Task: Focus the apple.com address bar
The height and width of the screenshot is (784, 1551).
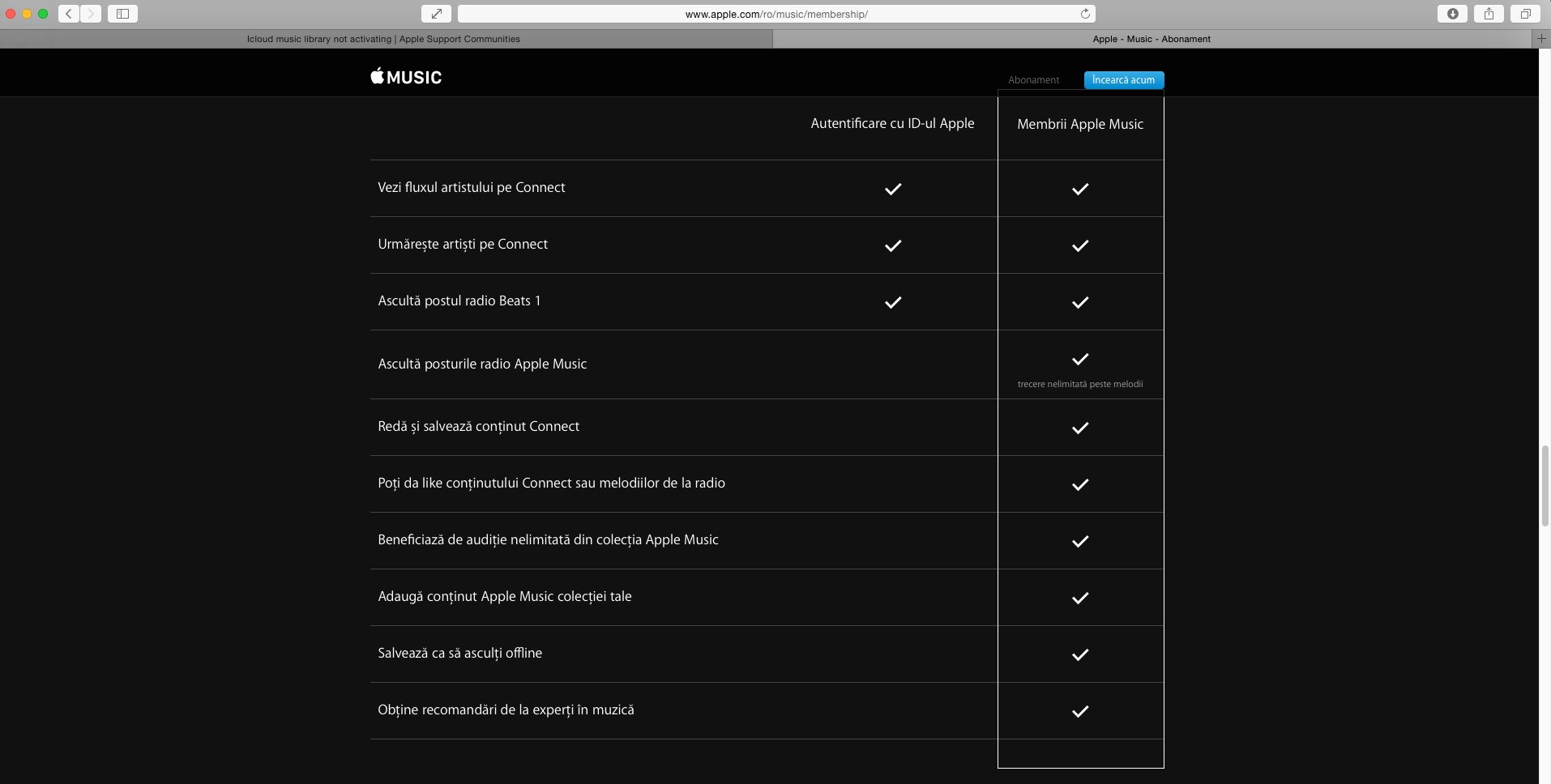Action: click(776, 14)
